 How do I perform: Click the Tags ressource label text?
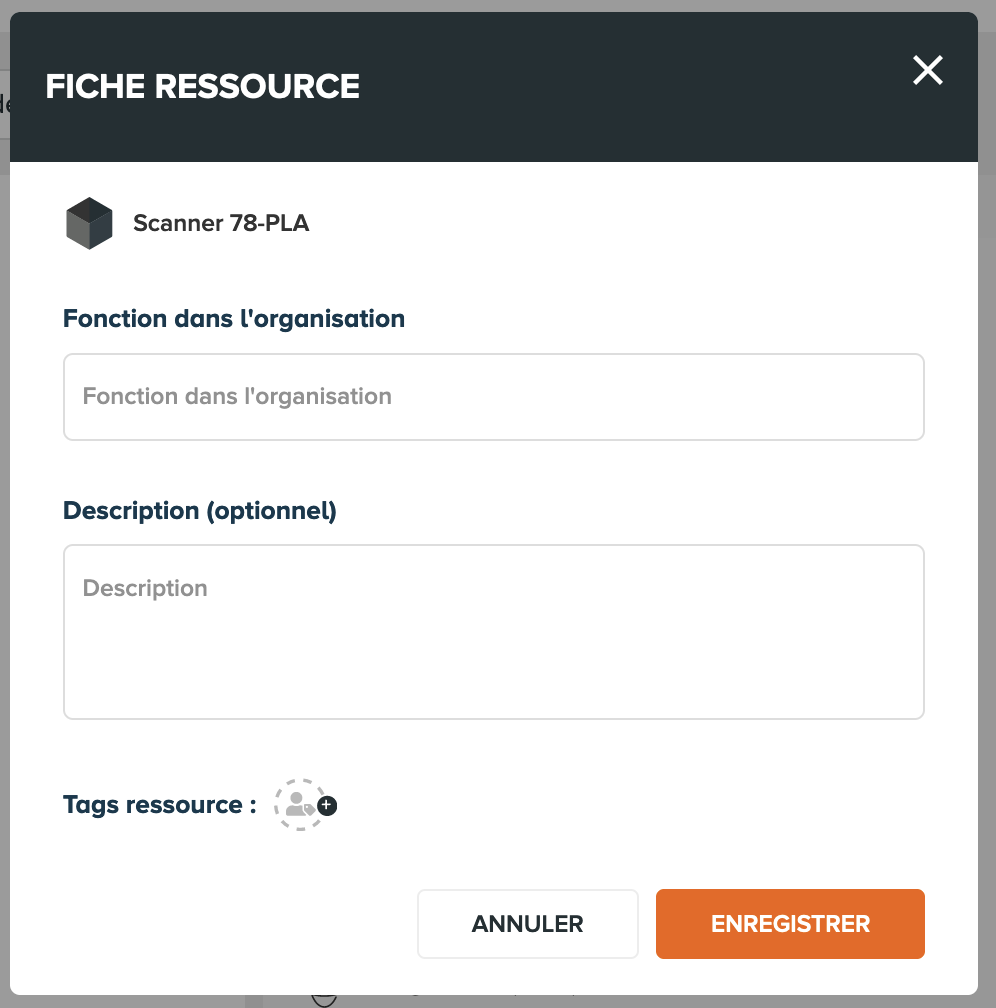(x=159, y=805)
